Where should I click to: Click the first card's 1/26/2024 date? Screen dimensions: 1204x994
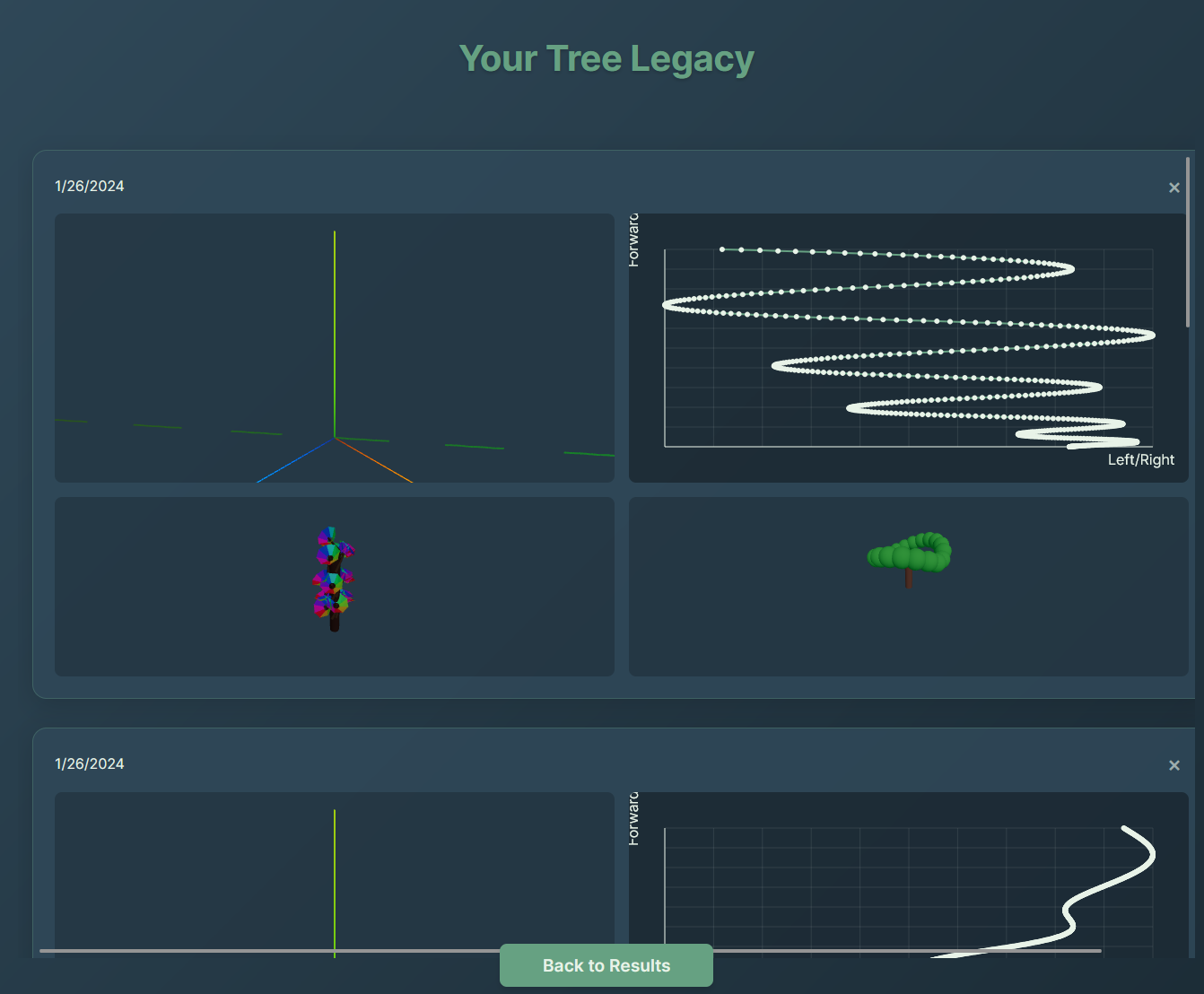(x=90, y=186)
